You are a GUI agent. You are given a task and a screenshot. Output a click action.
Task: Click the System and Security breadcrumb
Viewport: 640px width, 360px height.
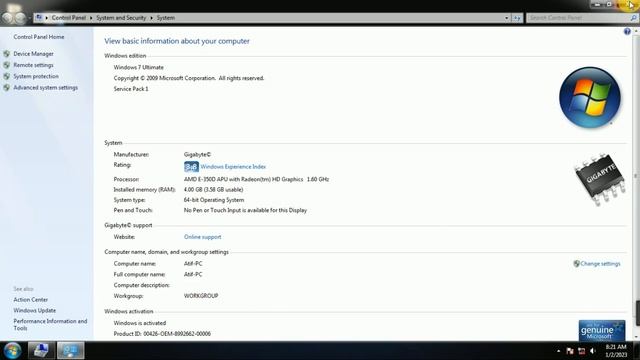point(121,18)
